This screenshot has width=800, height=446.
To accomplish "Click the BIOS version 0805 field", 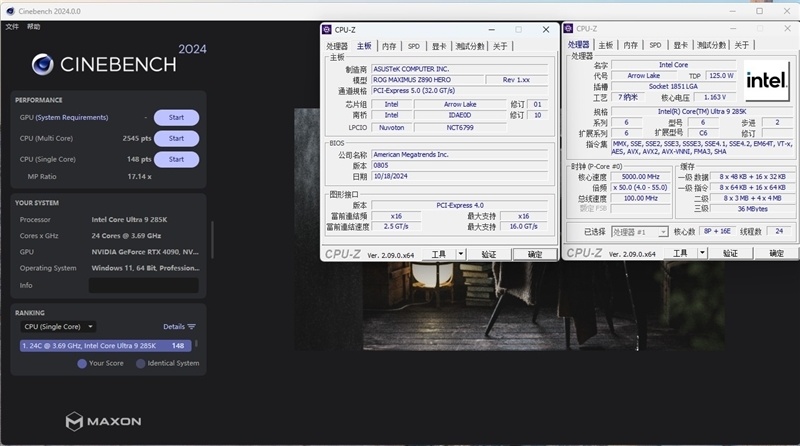I will 459,165.
